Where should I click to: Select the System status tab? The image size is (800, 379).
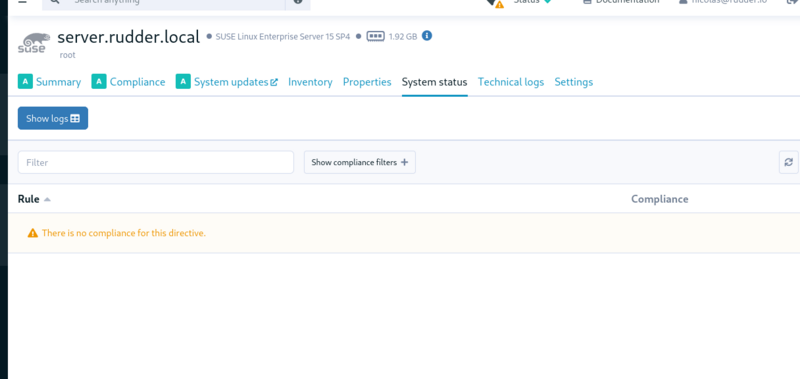coord(435,82)
